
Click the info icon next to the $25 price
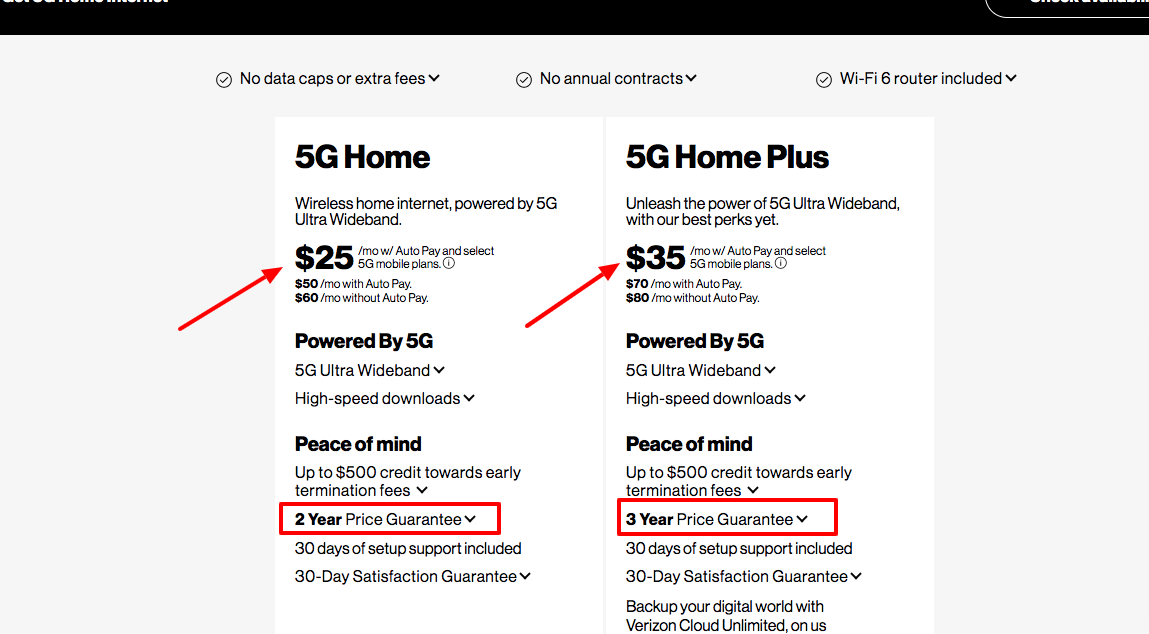tap(449, 263)
